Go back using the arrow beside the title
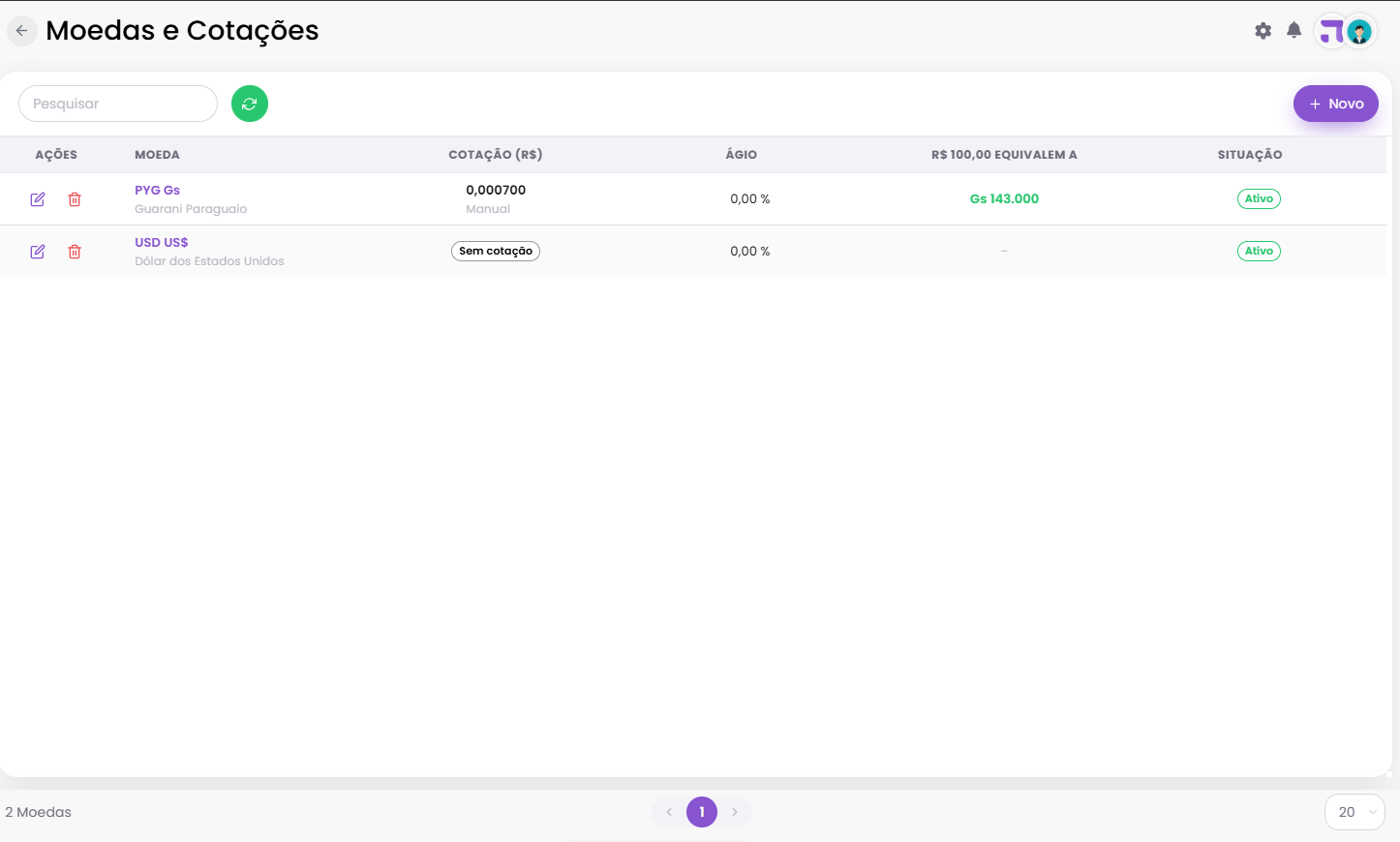The height and width of the screenshot is (842, 1400). (22, 31)
